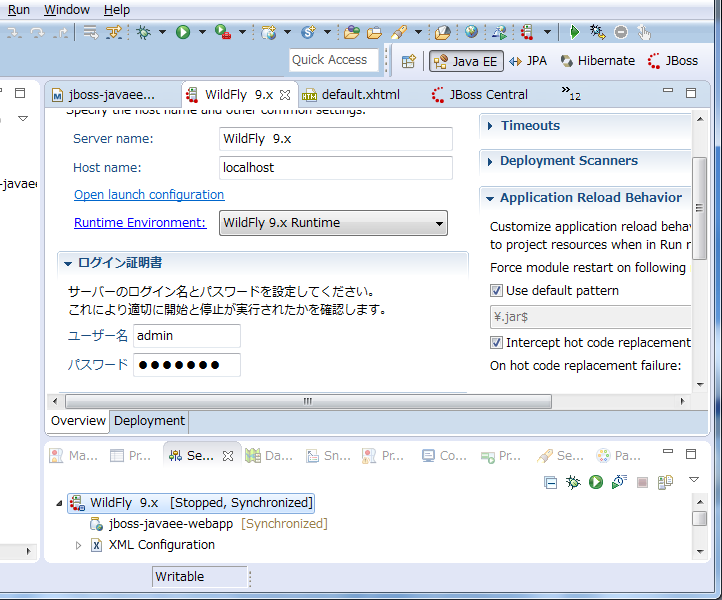Click the Search flashlight icon in toolbar
The width and height of the screenshot is (722, 600).
tap(399, 32)
